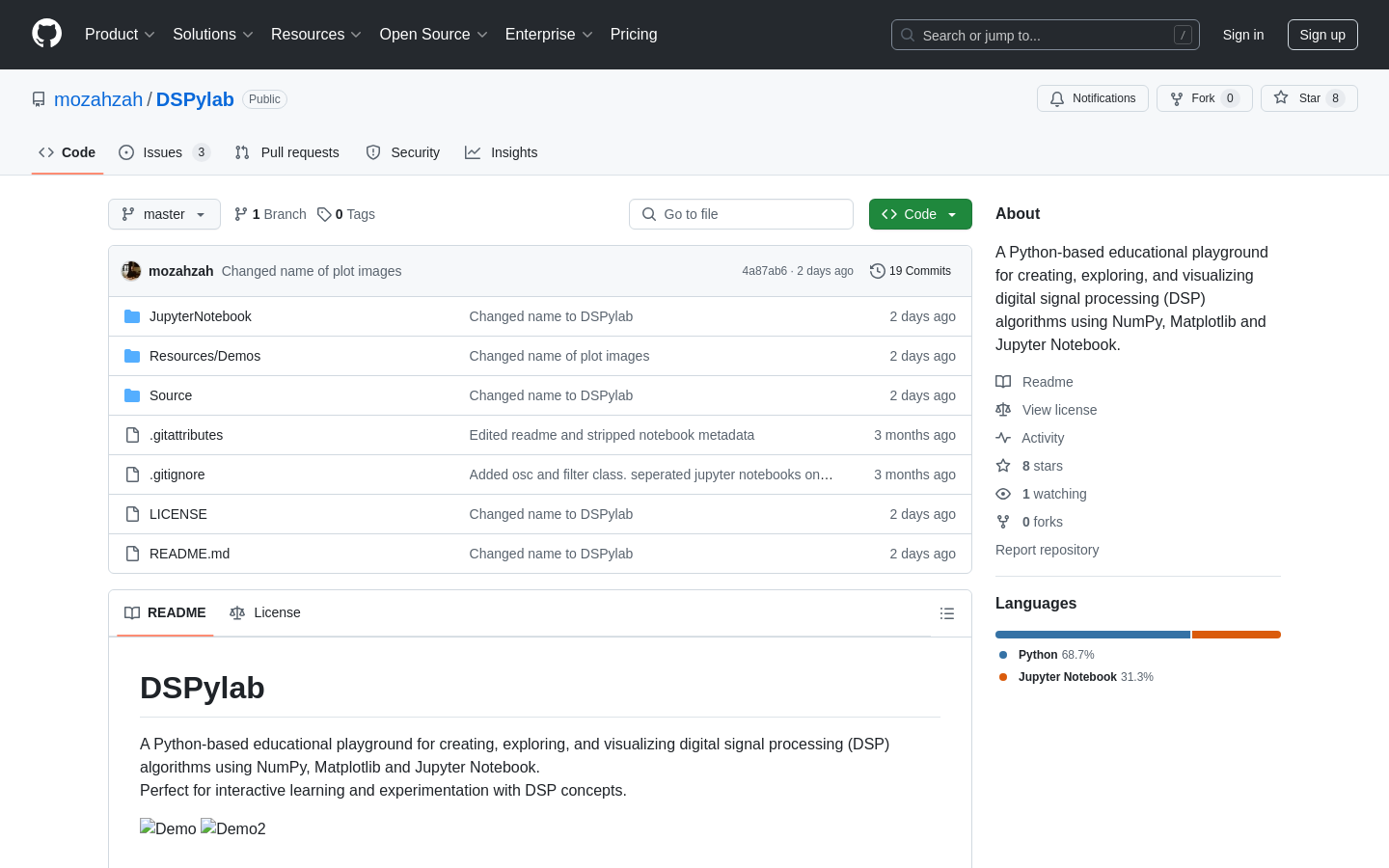This screenshot has width=1389, height=868.
Task: View the 19 Commits history
Action: click(911, 271)
